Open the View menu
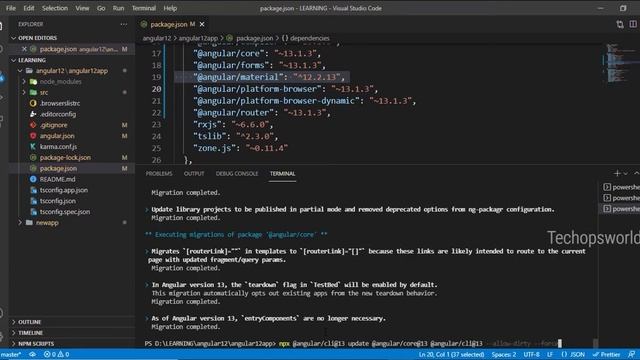 coord(82,8)
